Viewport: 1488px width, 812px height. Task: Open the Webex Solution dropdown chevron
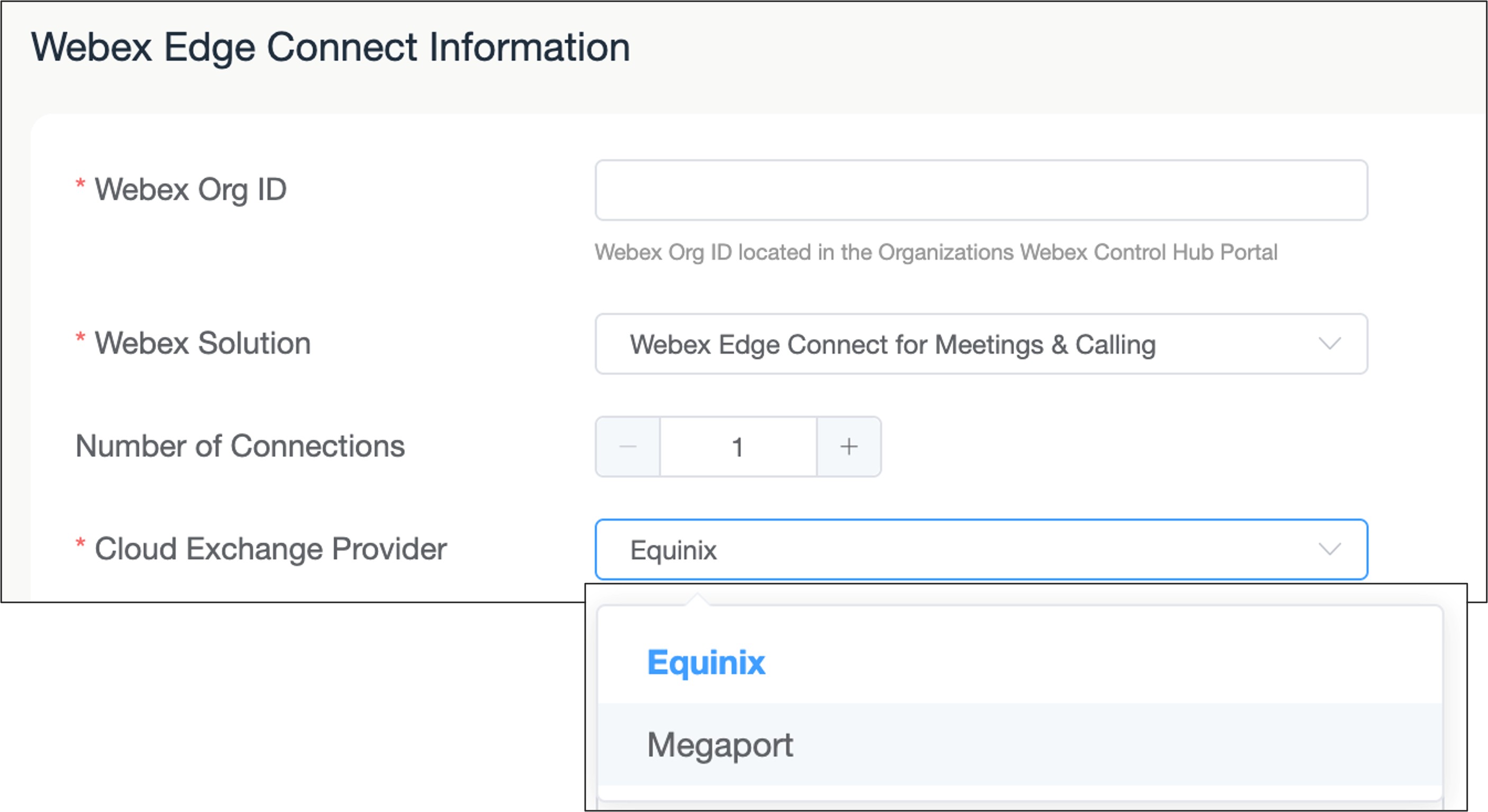point(1330,344)
